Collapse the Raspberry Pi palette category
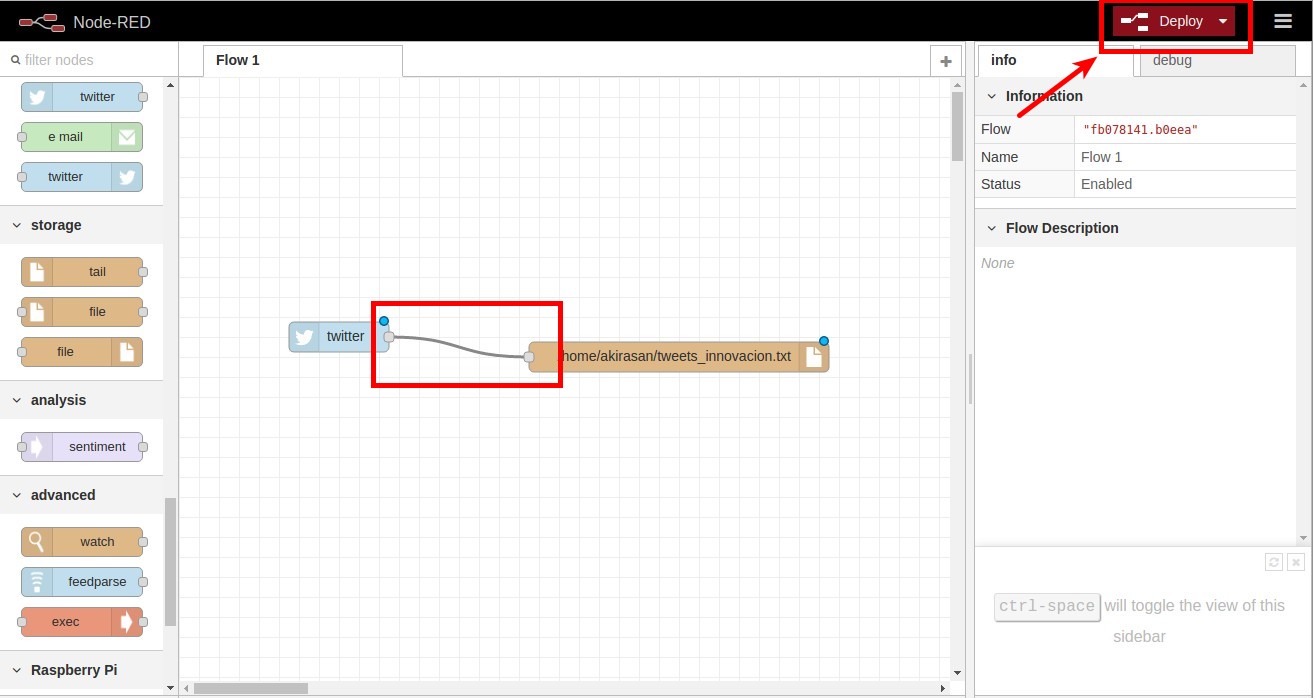Image resolution: width=1313 pixels, height=698 pixels. tap(81, 670)
